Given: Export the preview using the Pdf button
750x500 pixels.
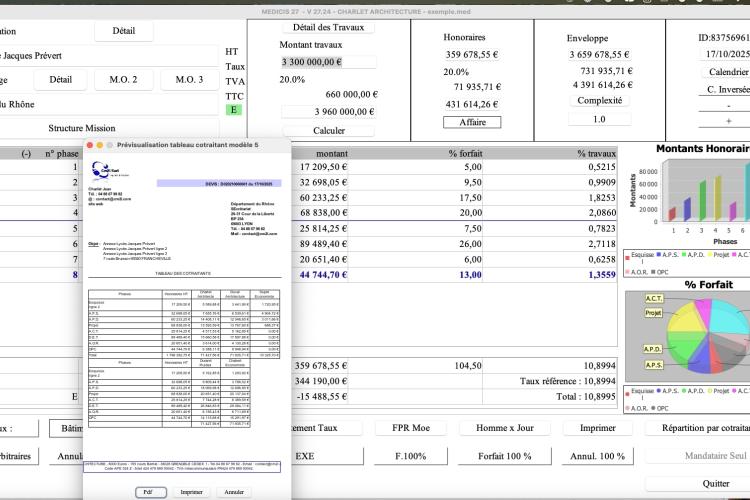Looking at the screenshot, I should (151, 492).
